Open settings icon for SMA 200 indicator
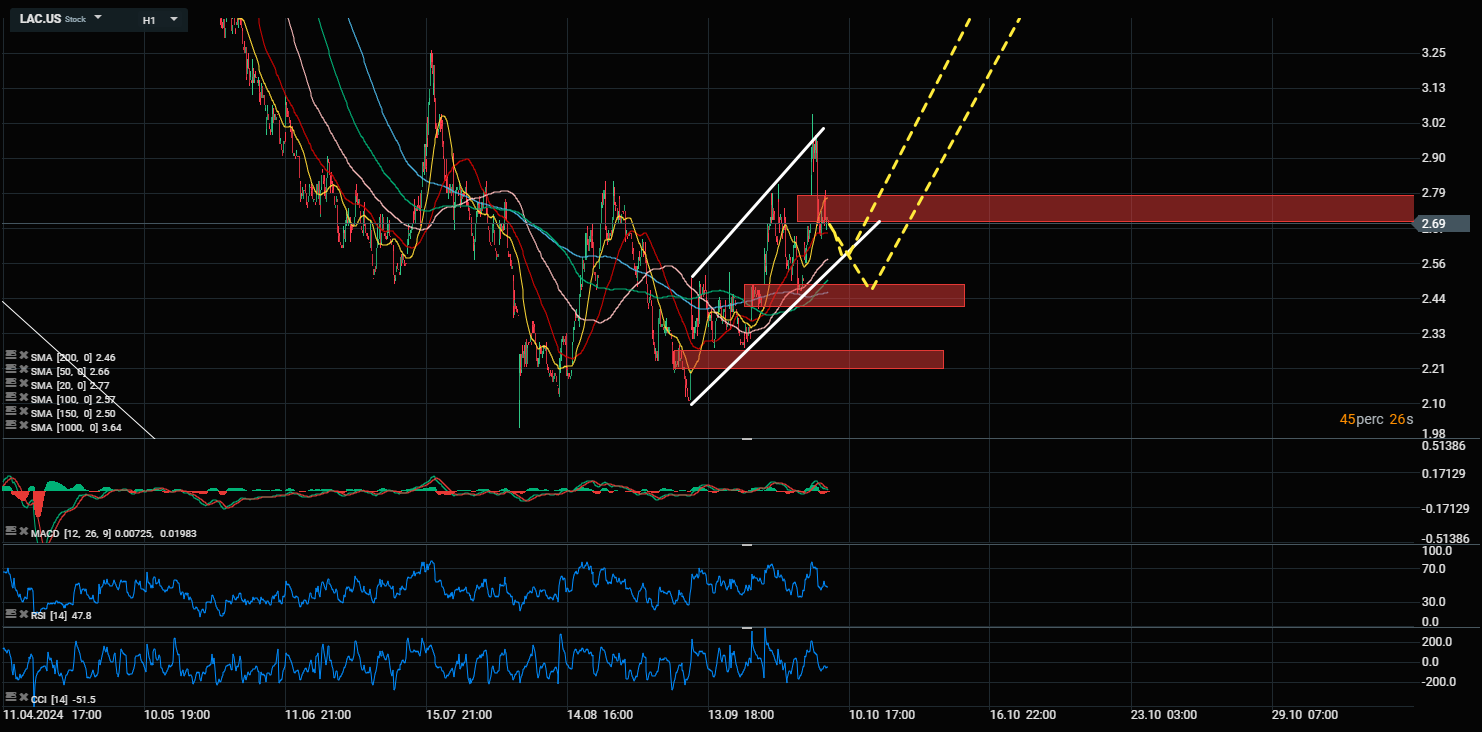The image size is (1482, 732). (10, 356)
